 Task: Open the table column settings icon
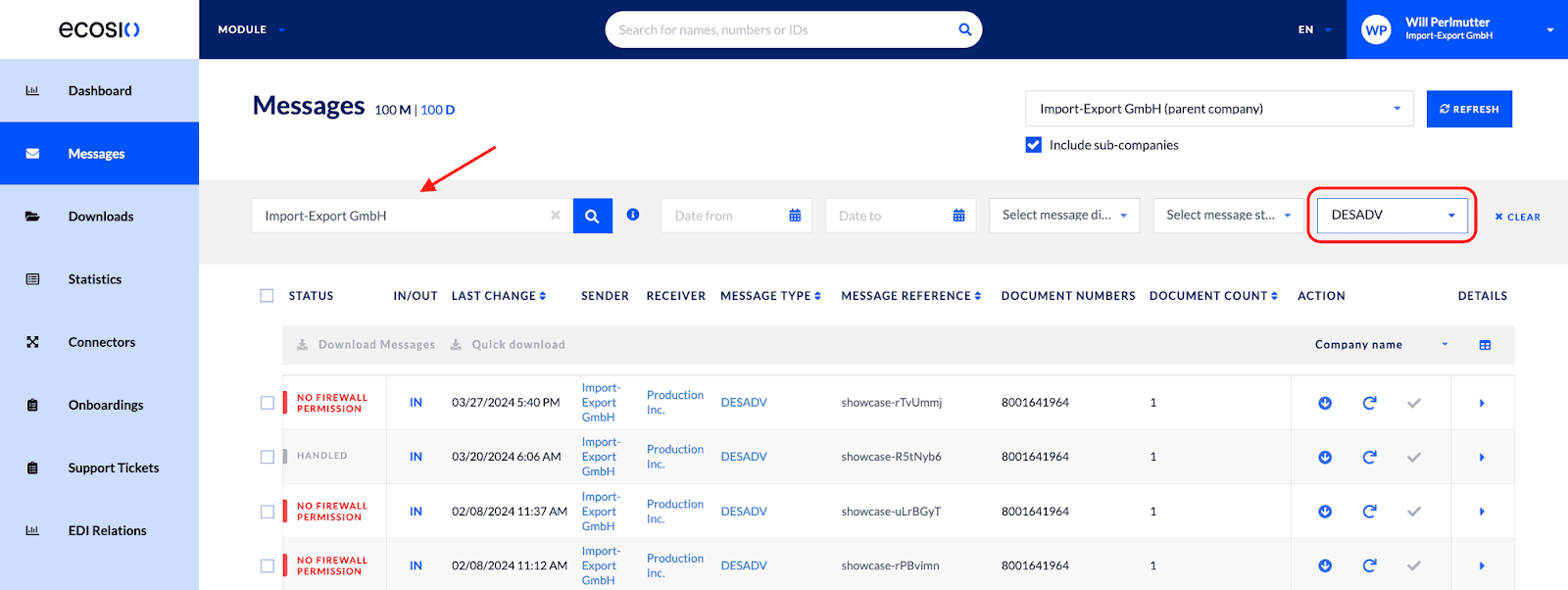[x=1485, y=345]
